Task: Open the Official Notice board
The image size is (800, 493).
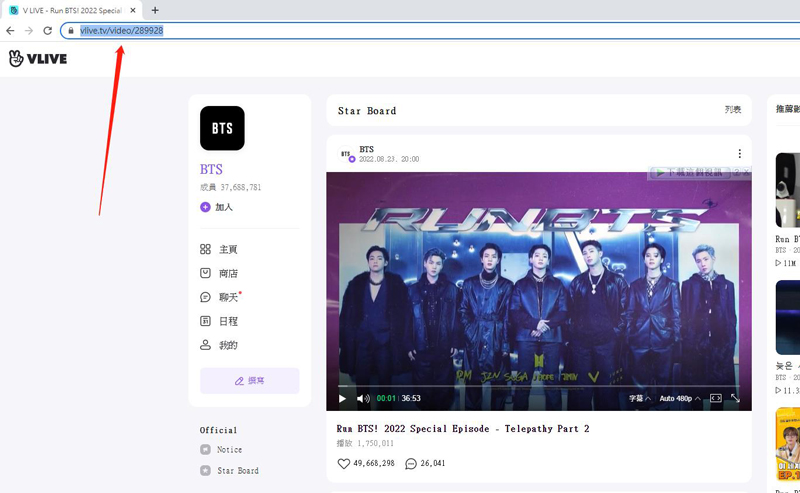Action: (221, 450)
